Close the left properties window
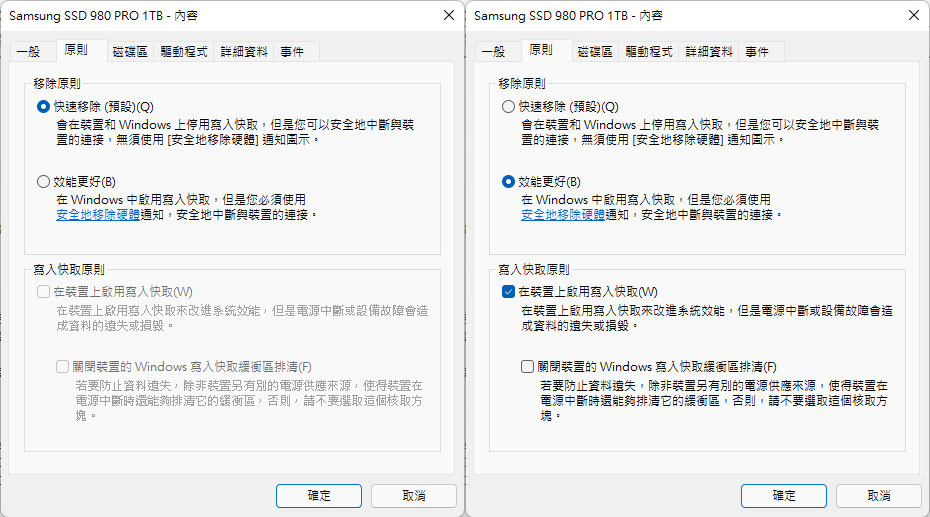Screen dimensions: 930x517 click(449, 15)
